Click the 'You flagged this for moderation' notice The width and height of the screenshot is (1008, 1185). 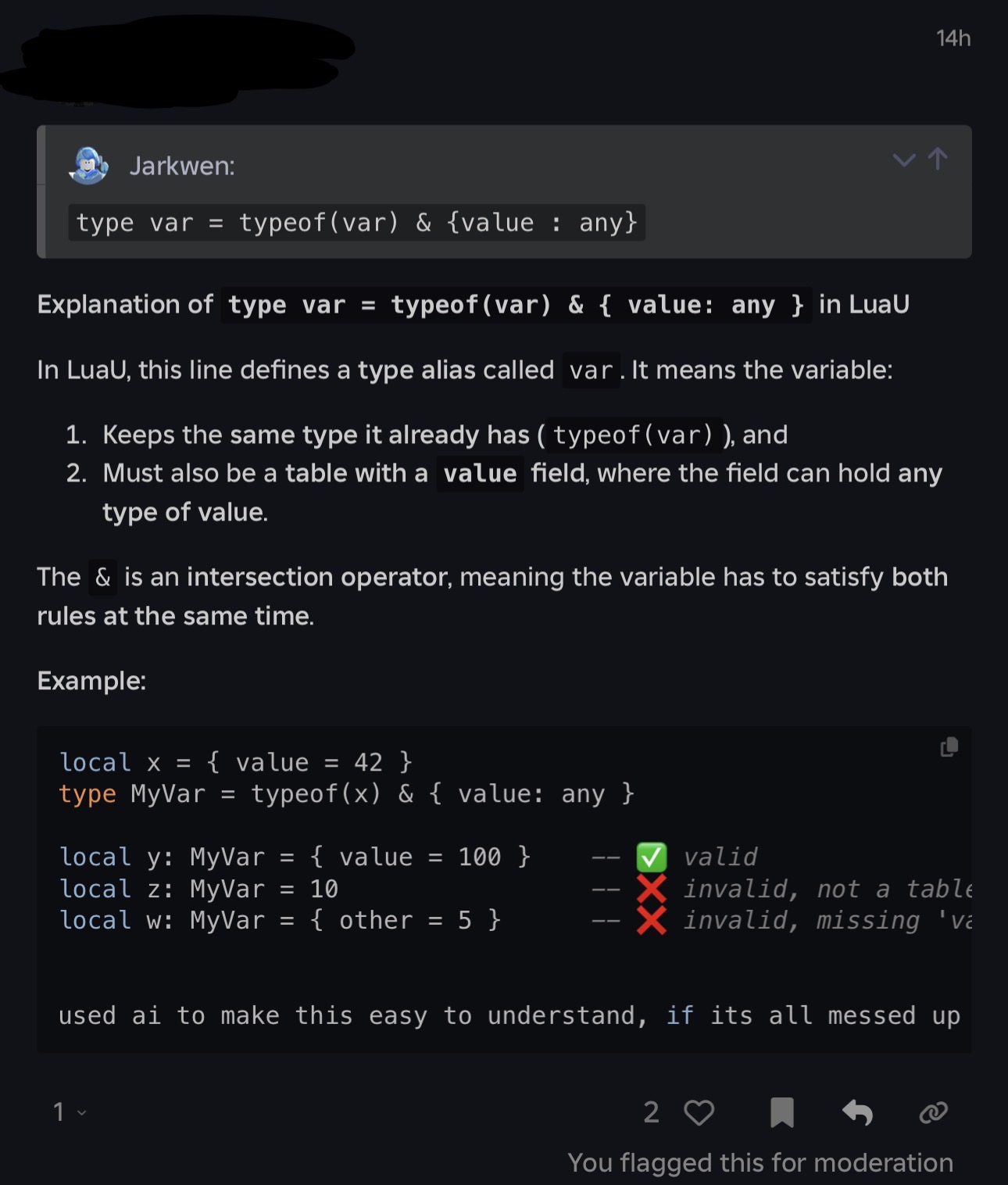[x=760, y=1162]
